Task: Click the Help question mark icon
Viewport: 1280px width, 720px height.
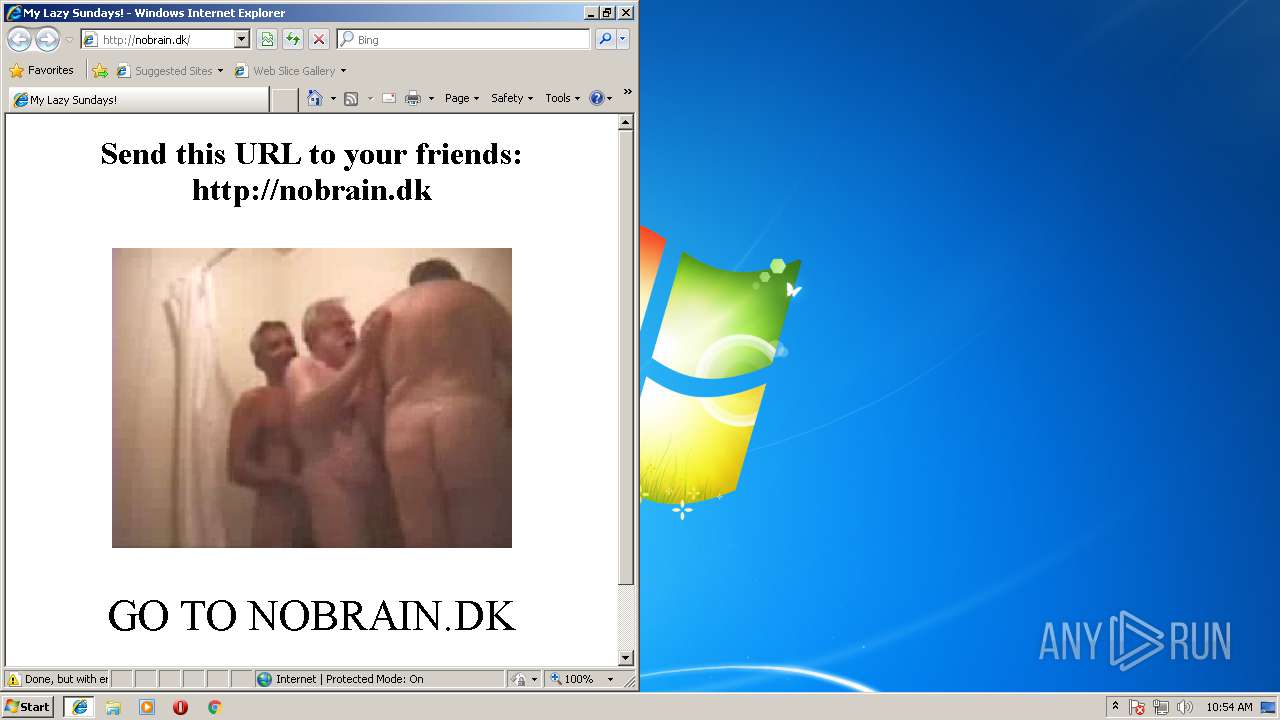Action: [597, 98]
